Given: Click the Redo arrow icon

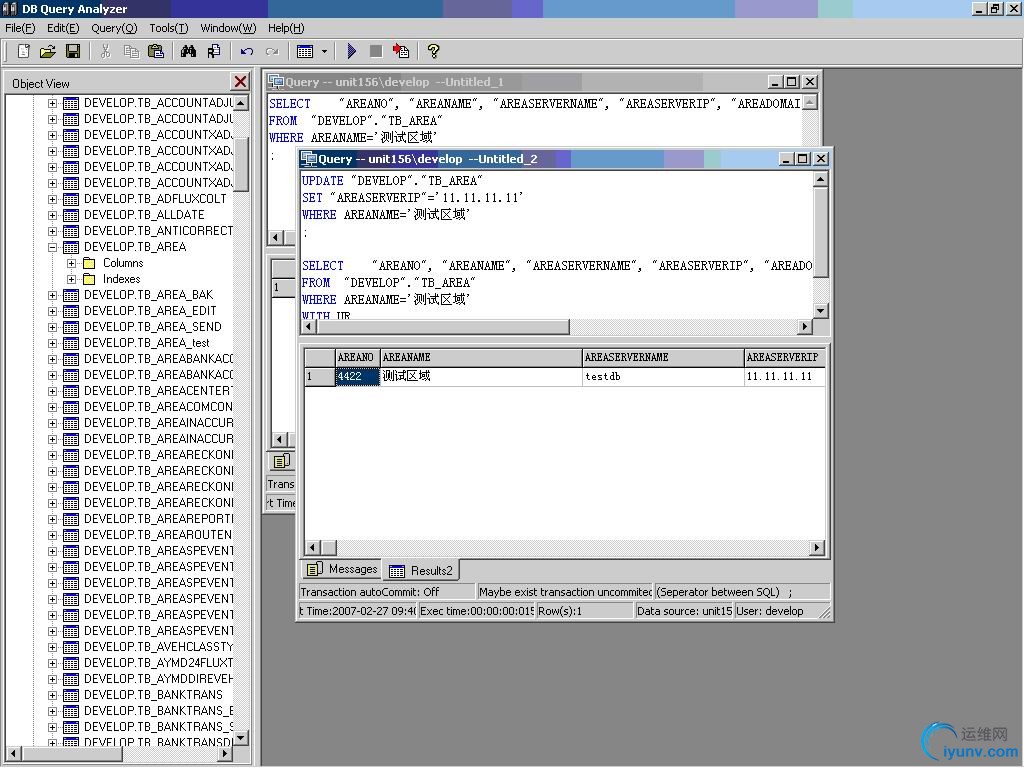Looking at the screenshot, I should pyautogui.click(x=272, y=51).
